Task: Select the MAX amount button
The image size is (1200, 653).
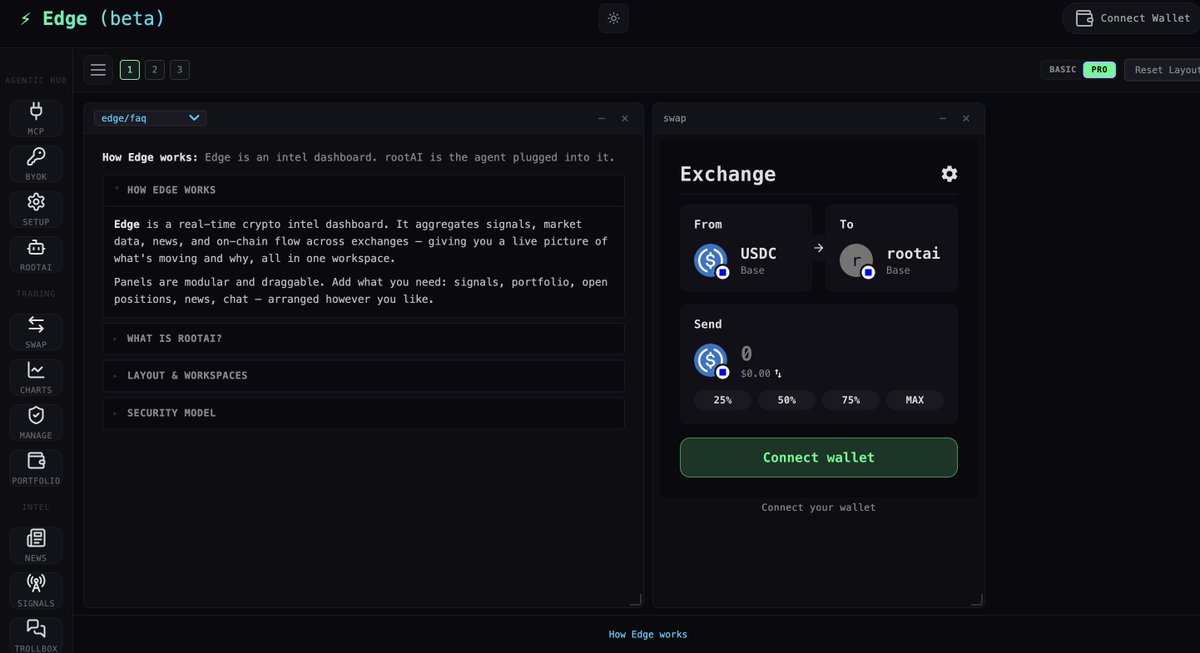Action: click(915, 400)
